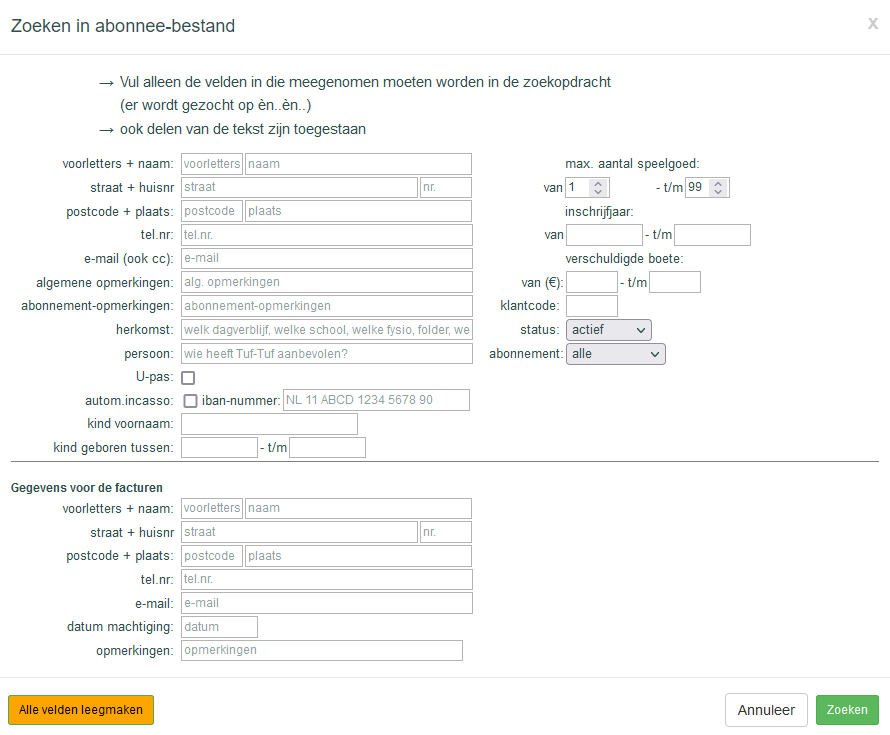This screenshot has width=890, height=735.
Task: Focus the invoice voorletters field
Action: point(212,509)
